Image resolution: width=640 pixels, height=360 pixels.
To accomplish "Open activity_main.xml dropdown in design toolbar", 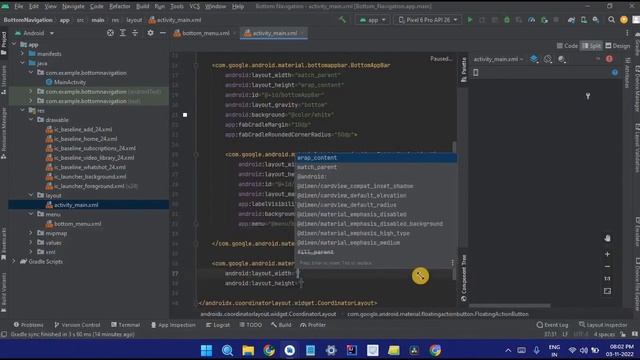I will [x=498, y=59].
